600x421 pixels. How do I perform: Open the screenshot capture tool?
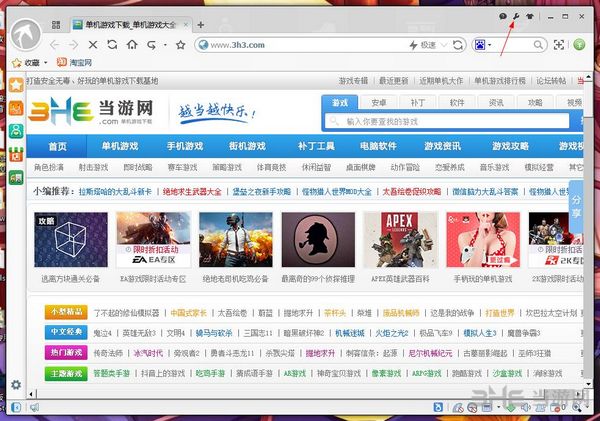click(559, 45)
